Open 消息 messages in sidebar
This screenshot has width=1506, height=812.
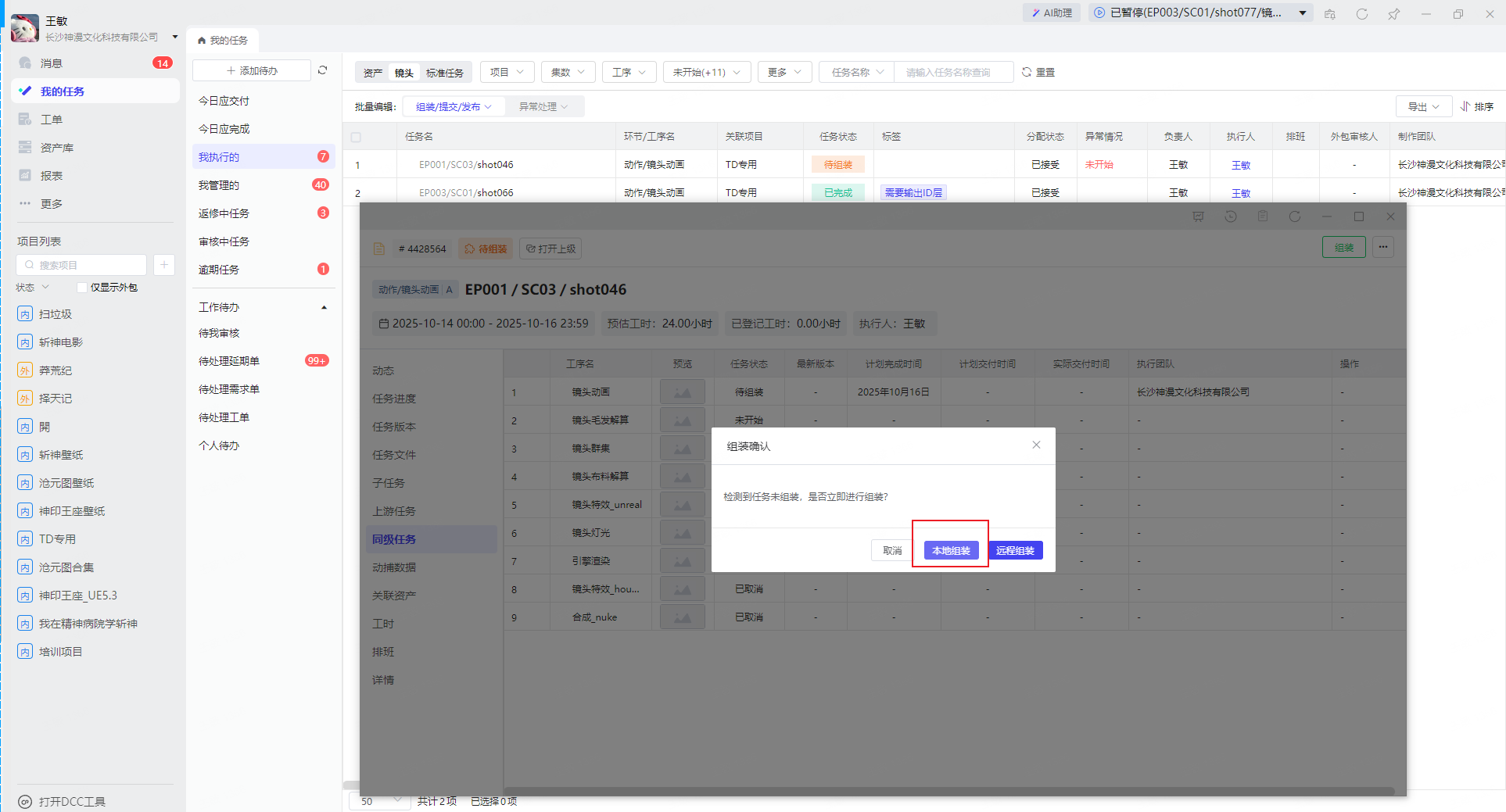click(52, 63)
